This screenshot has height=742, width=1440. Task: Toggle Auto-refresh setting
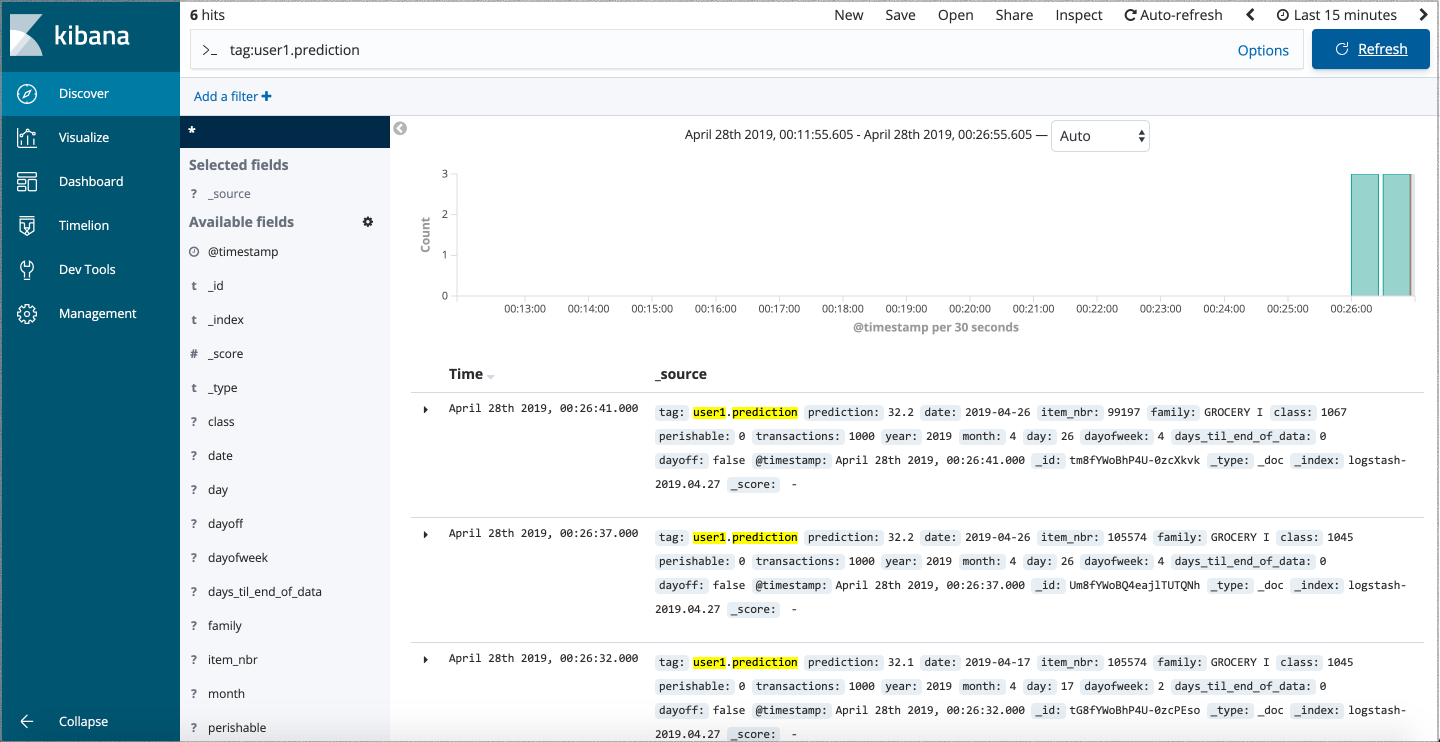pyautogui.click(x=1173, y=15)
